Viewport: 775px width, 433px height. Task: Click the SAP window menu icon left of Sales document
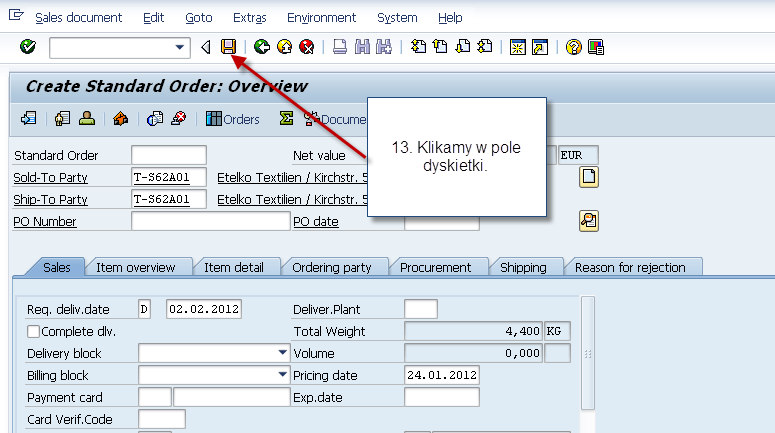[x=16, y=15]
